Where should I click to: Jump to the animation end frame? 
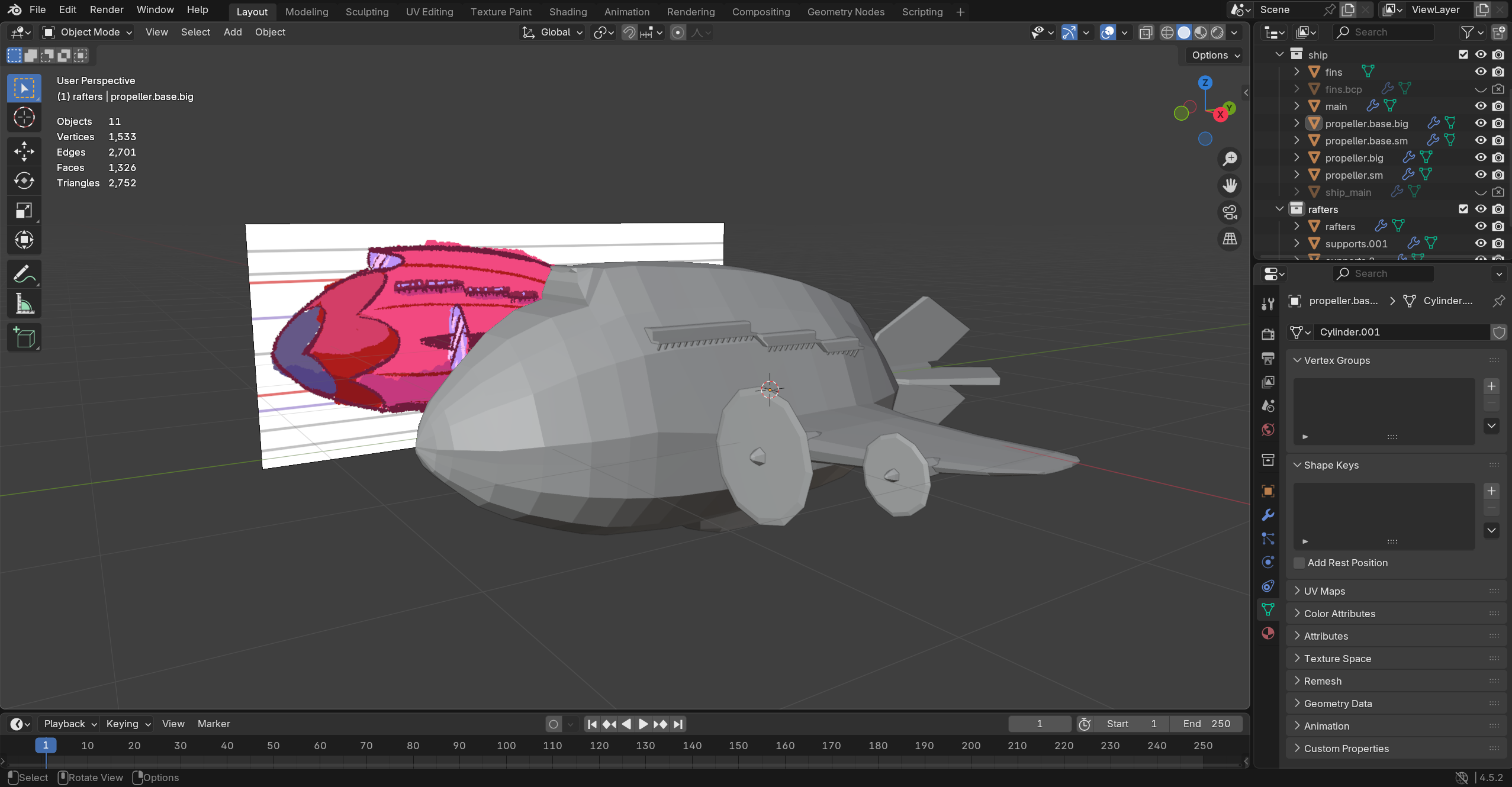click(678, 724)
